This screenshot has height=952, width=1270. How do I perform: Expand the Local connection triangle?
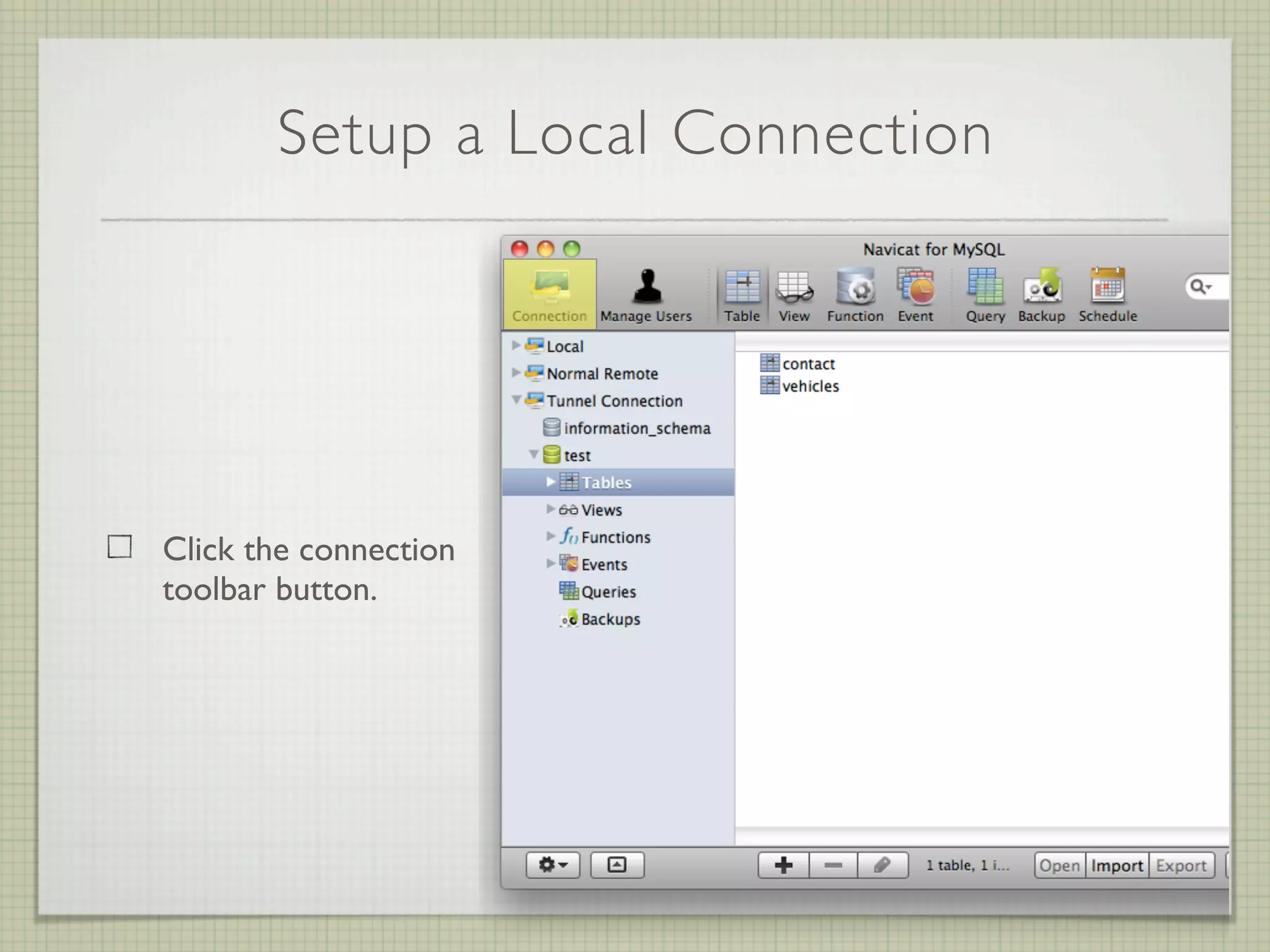[x=515, y=345]
